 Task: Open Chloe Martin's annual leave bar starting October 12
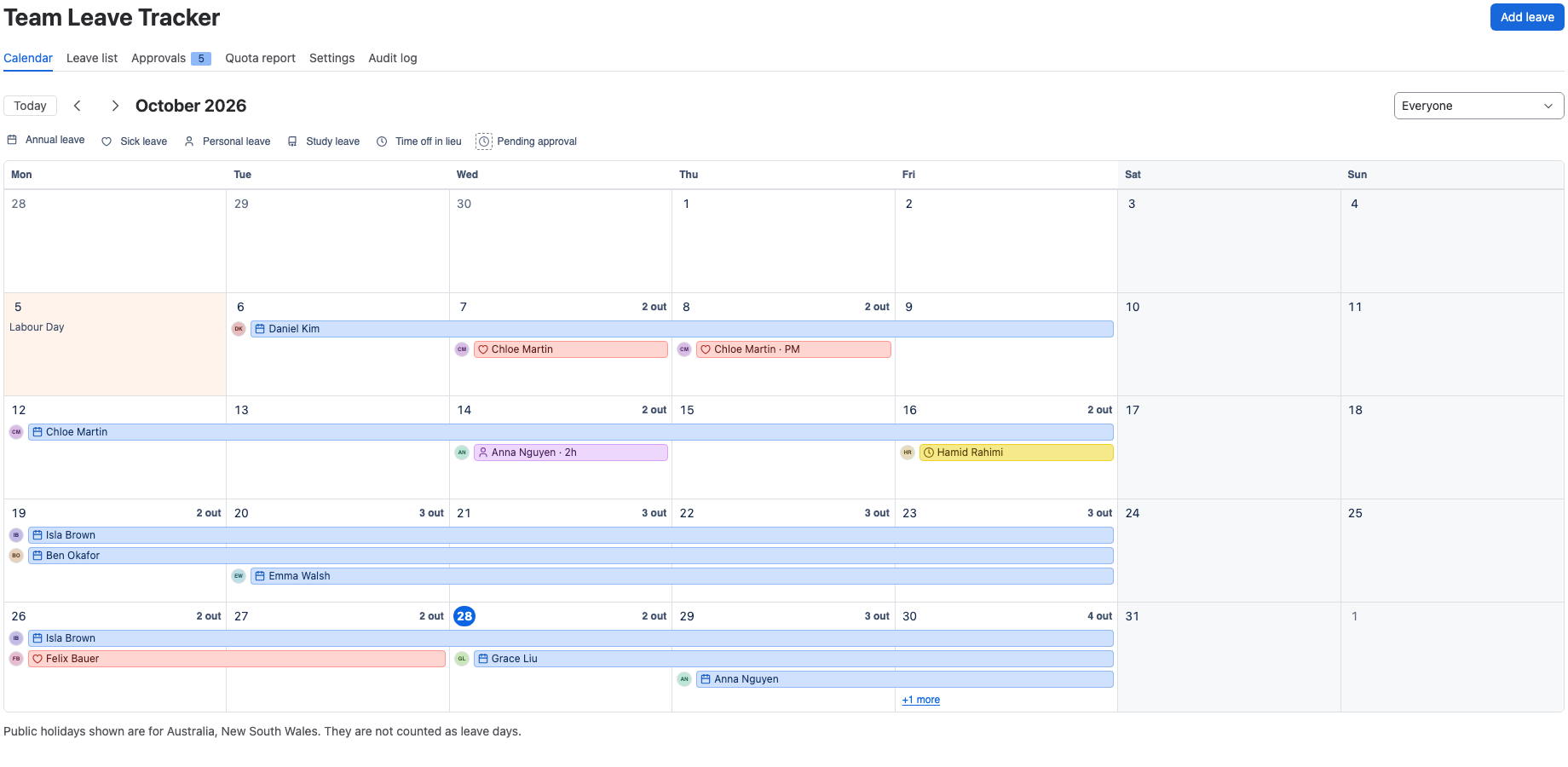coord(571,432)
